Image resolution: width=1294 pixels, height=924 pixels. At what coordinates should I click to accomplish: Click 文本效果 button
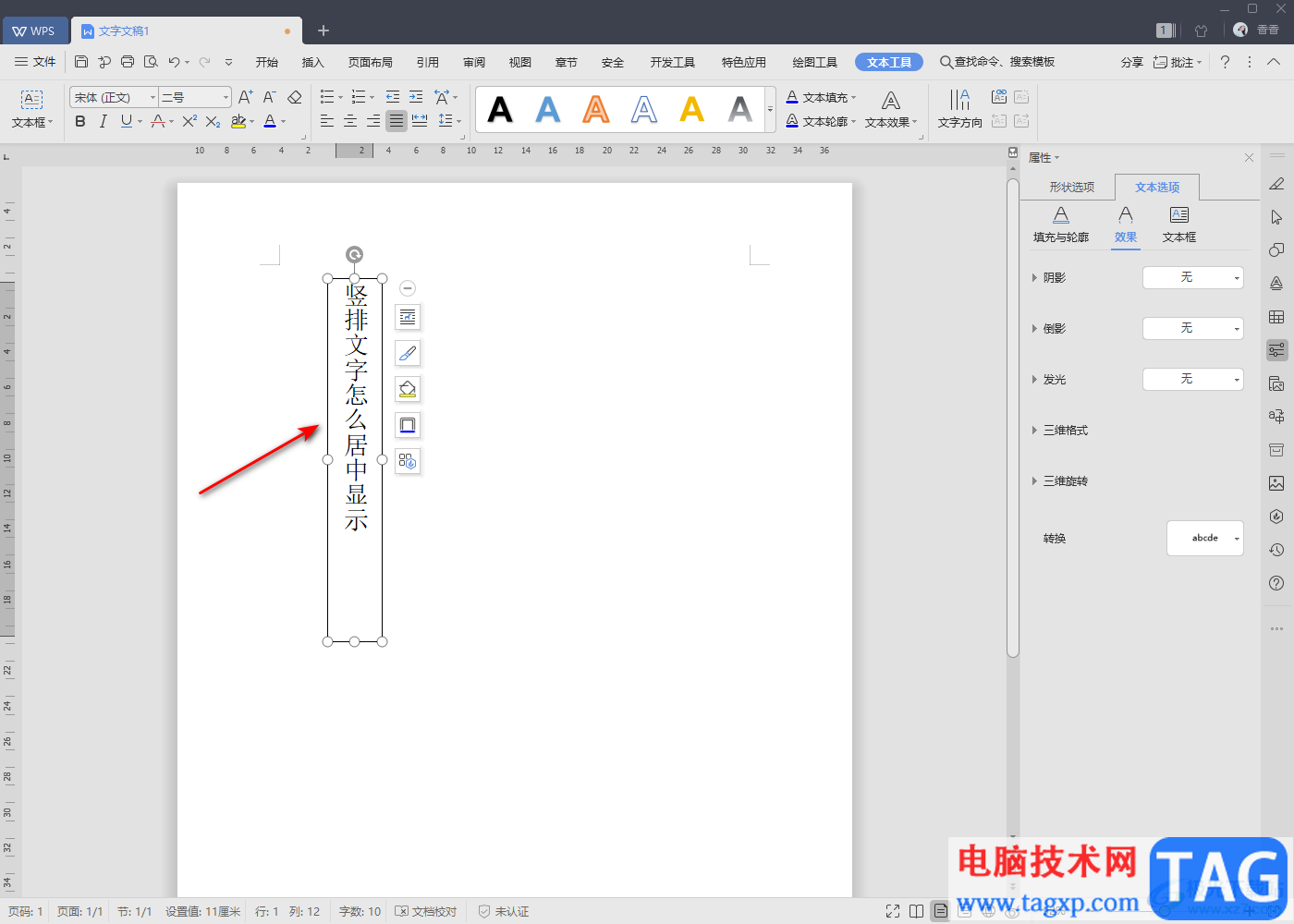[891, 109]
